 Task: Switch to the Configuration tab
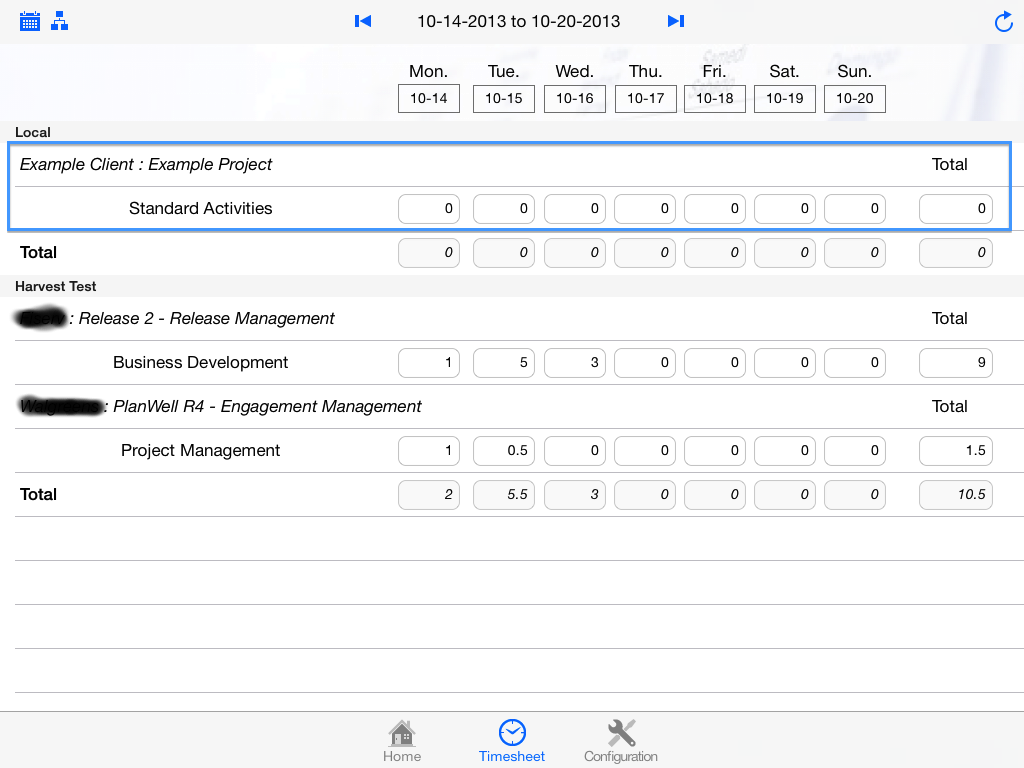[620, 741]
